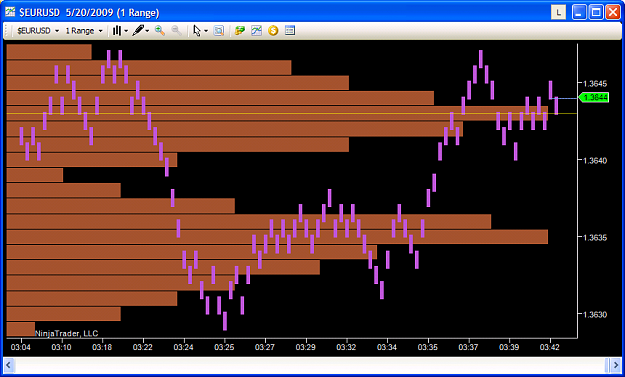Open the 1 Range interval dropdown
Image resolution: width=625 pixels, height=377 pixels.
(x=84, y=31)
